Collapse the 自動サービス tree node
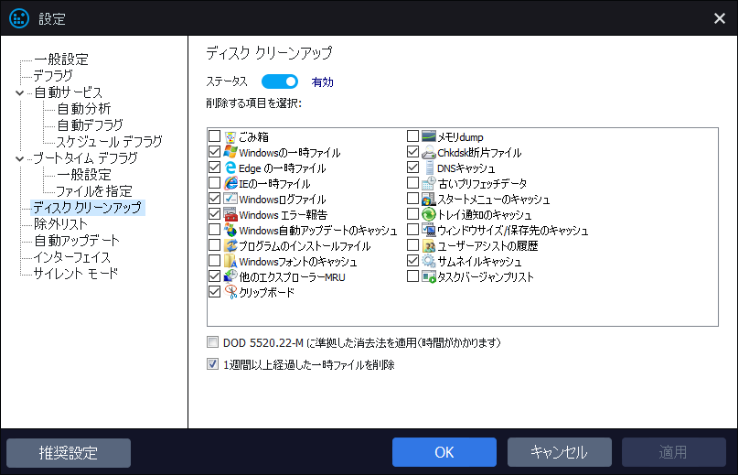Viewport: 738px width, 475px height. 20,93
